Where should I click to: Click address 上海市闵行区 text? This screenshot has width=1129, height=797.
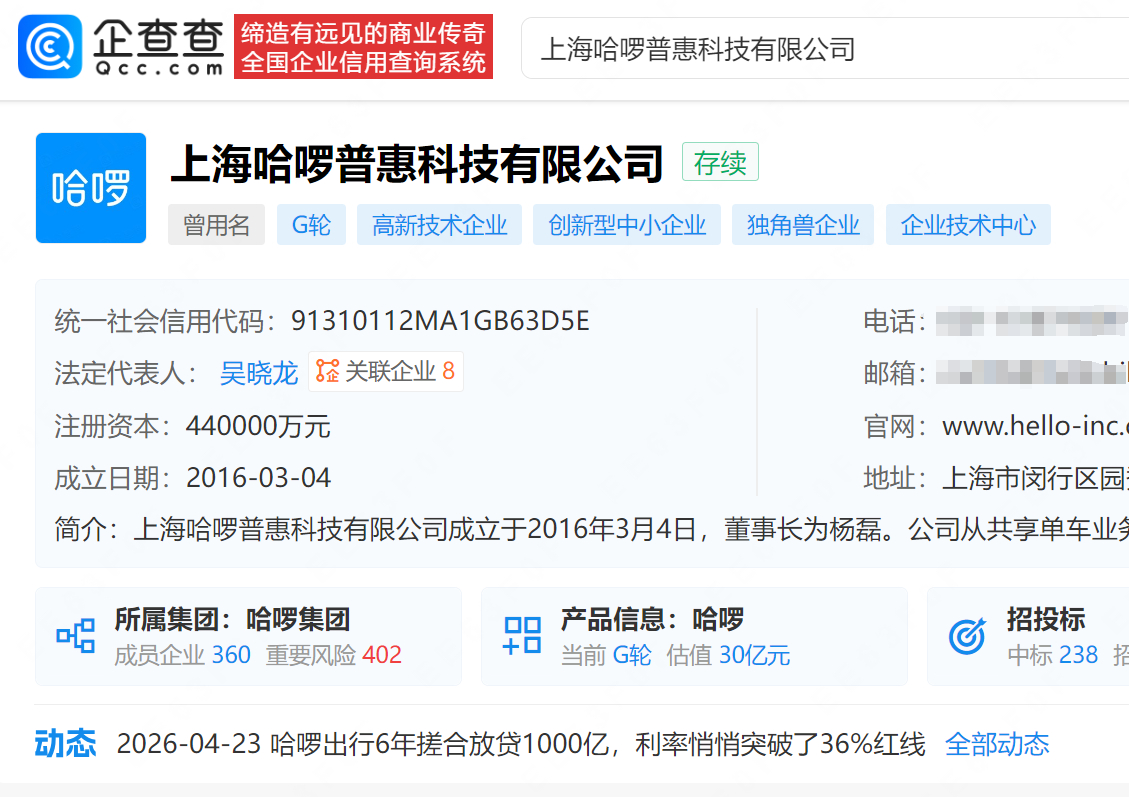(1035, 478)
